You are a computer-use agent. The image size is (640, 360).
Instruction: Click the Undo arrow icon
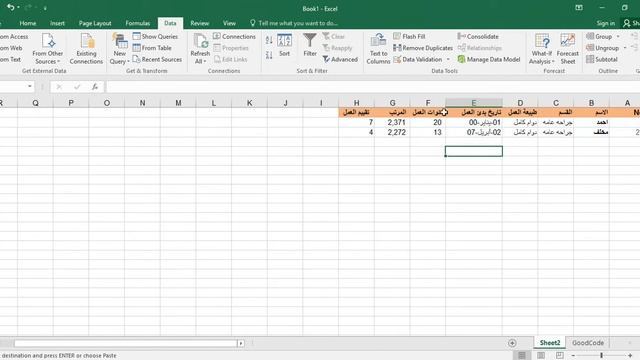11,7
